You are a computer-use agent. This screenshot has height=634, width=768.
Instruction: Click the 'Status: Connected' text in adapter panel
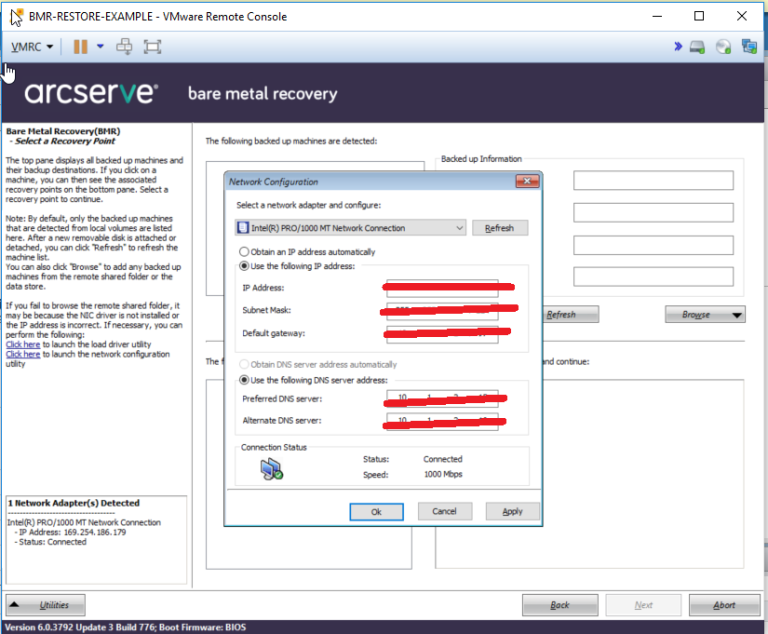[53, 542]
